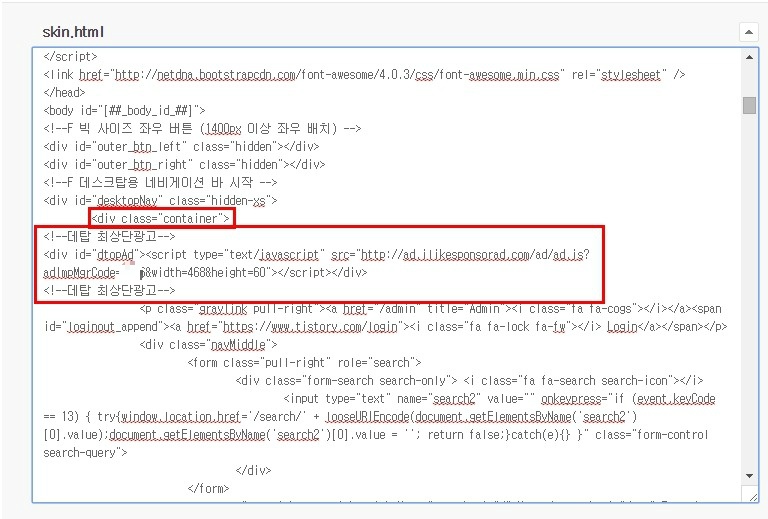Click the font-awesome link href line
The image size is (768, 519).
364,74
